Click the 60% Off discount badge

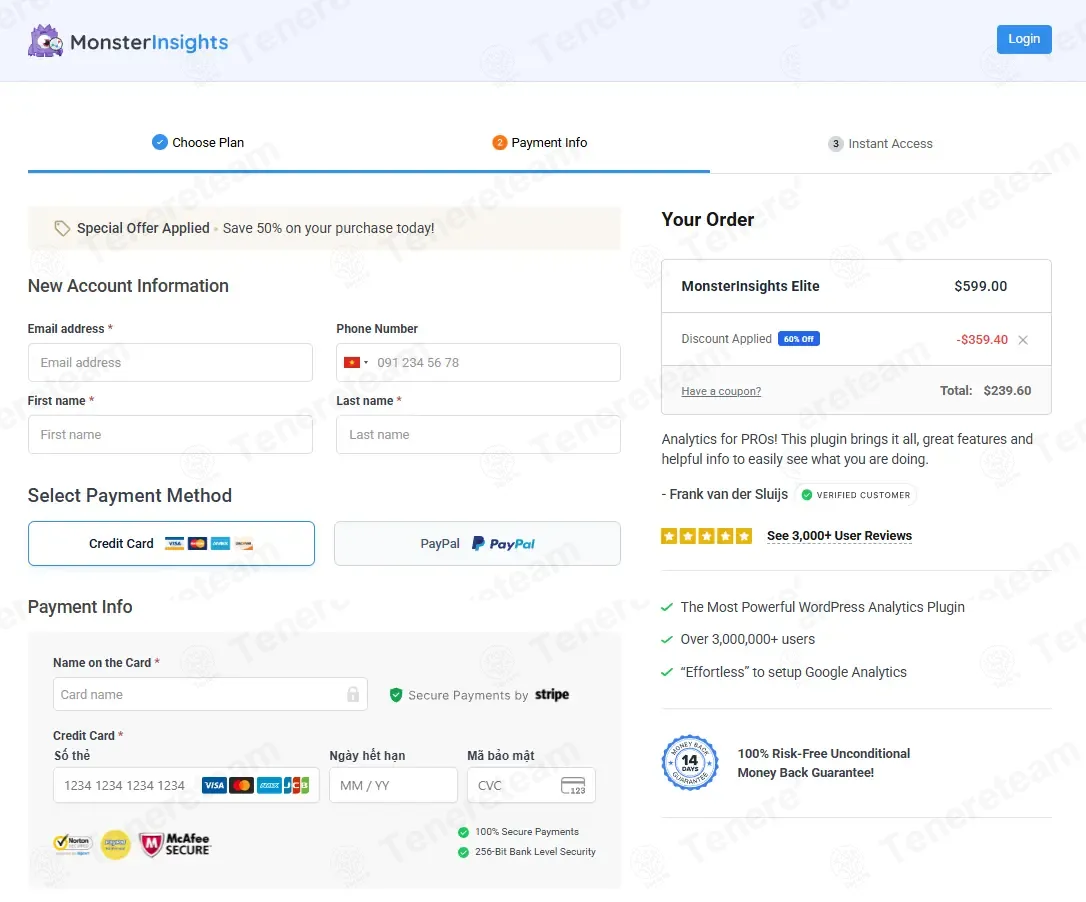tap(799, 339)
